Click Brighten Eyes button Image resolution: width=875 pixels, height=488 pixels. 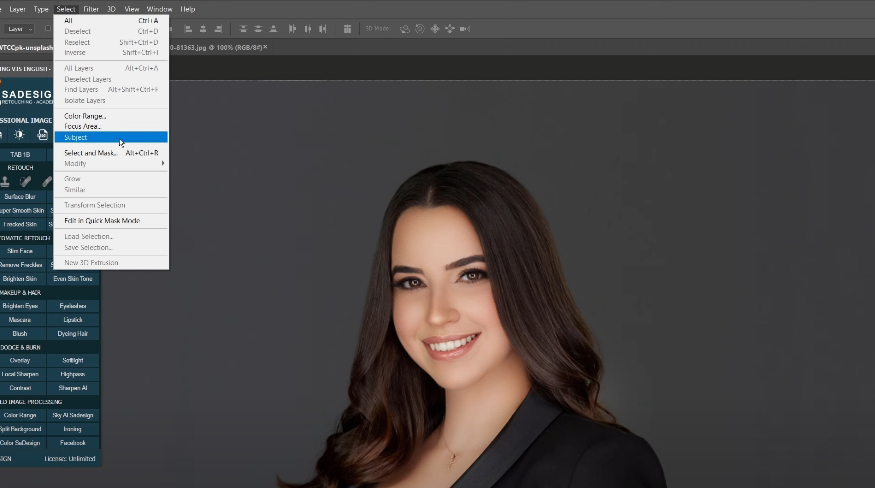(x=20, y=306)
